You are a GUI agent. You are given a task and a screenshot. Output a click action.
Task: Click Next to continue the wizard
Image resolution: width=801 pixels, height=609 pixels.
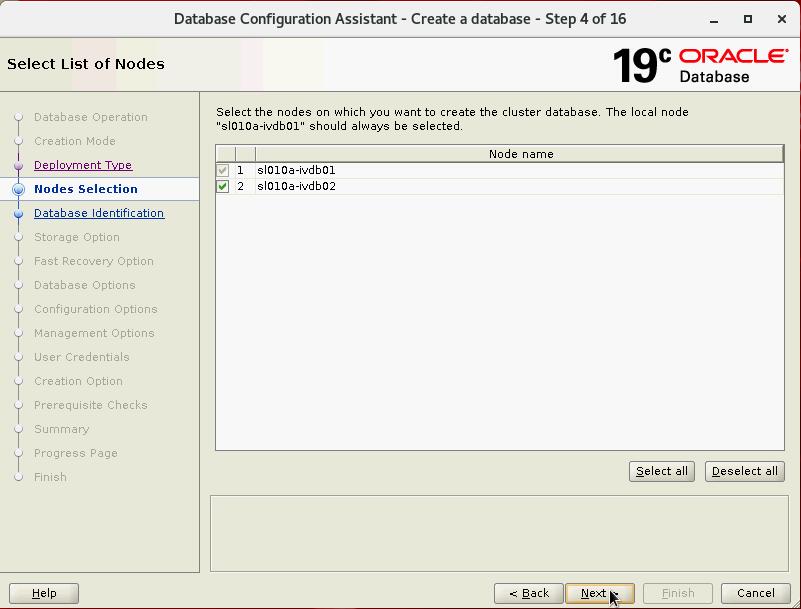(599, 593)
